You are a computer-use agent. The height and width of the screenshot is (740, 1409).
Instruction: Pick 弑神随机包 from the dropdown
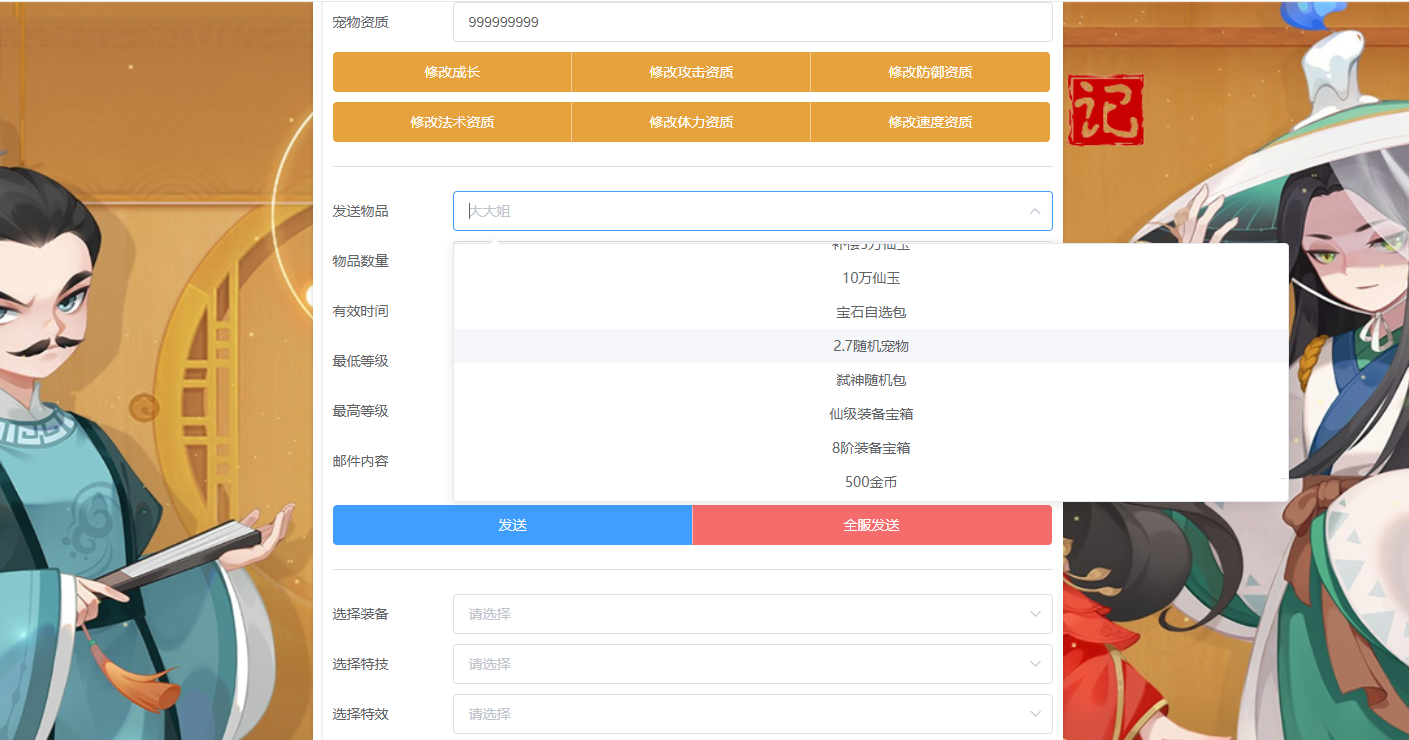(x=871, y=380)
